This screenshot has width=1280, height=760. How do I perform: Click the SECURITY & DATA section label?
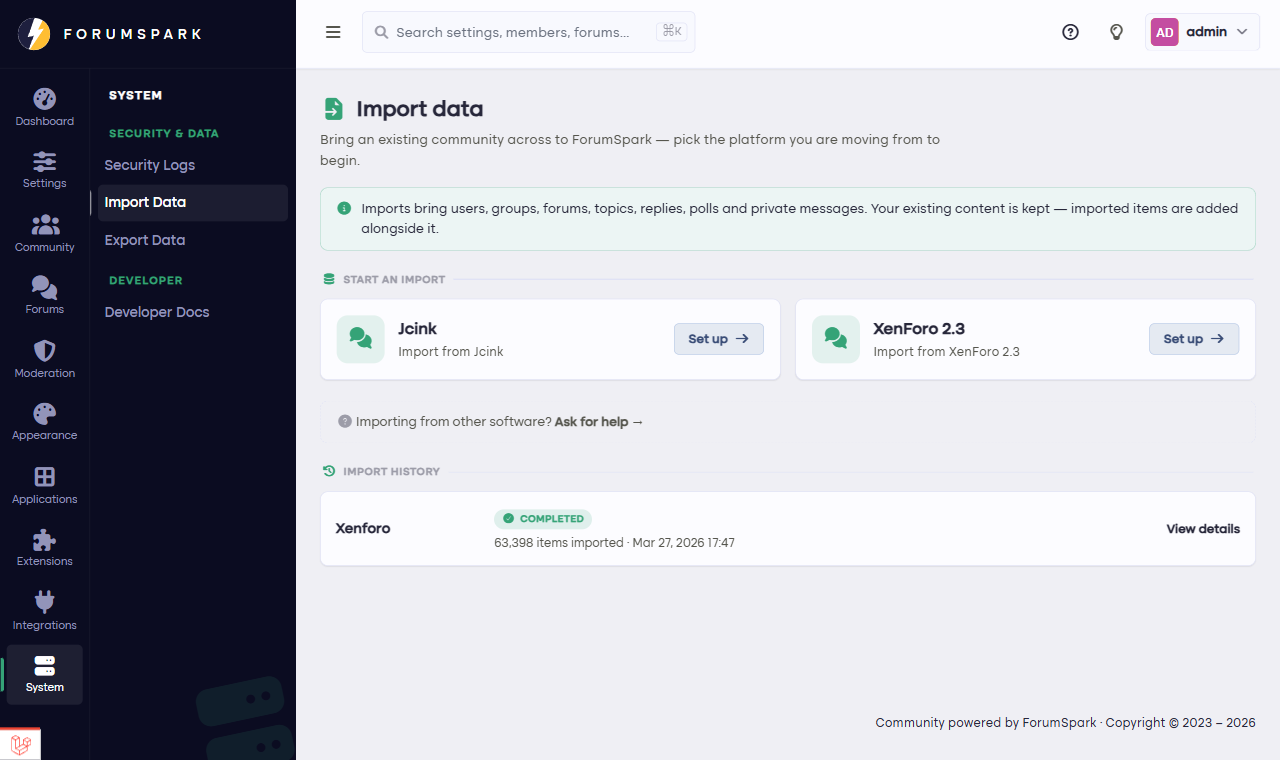(x=164, y=133)
